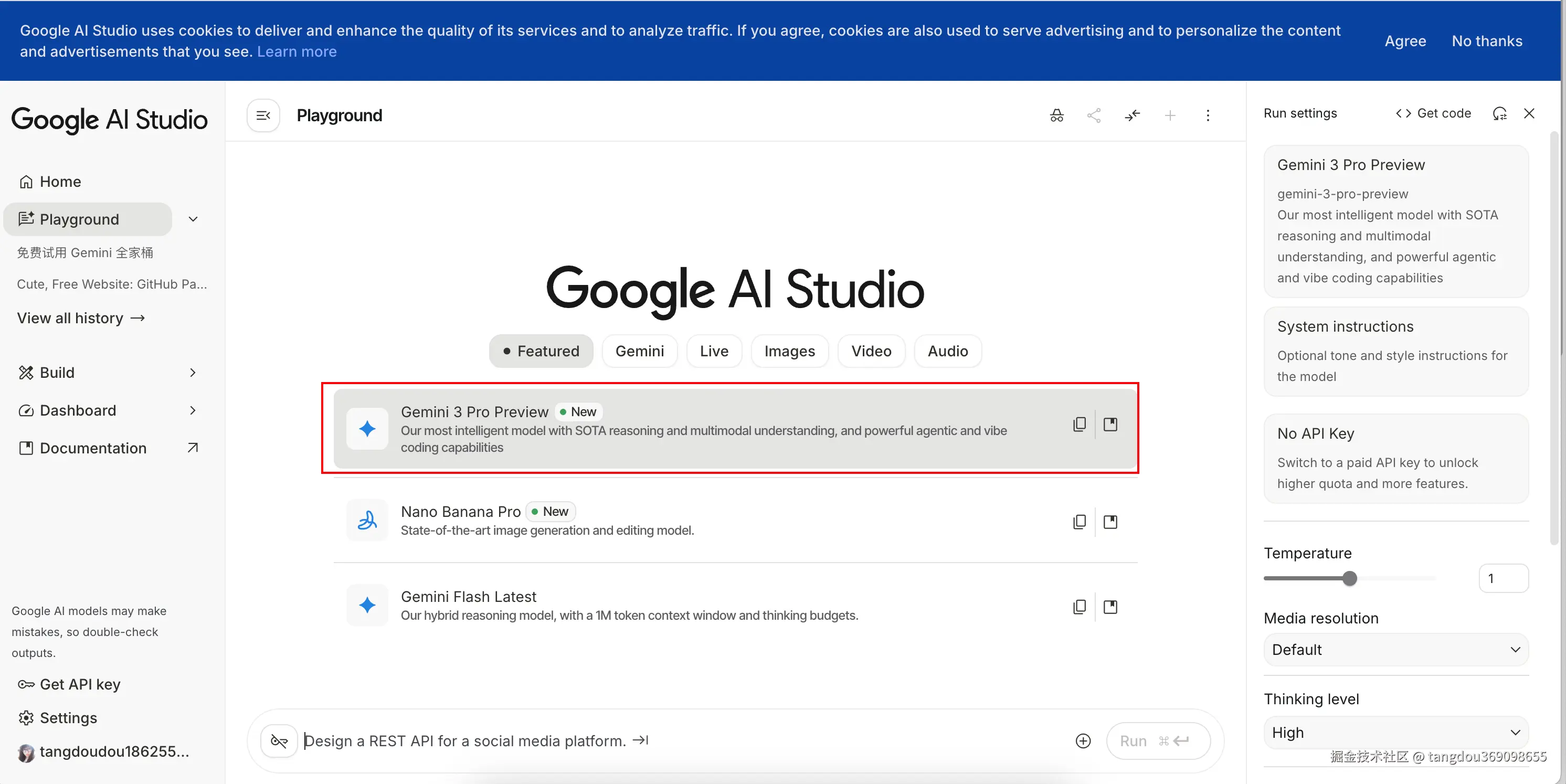Go to Home in the sidebar
The width and height of the screenshot is (1566, 784).
point(60,182)
